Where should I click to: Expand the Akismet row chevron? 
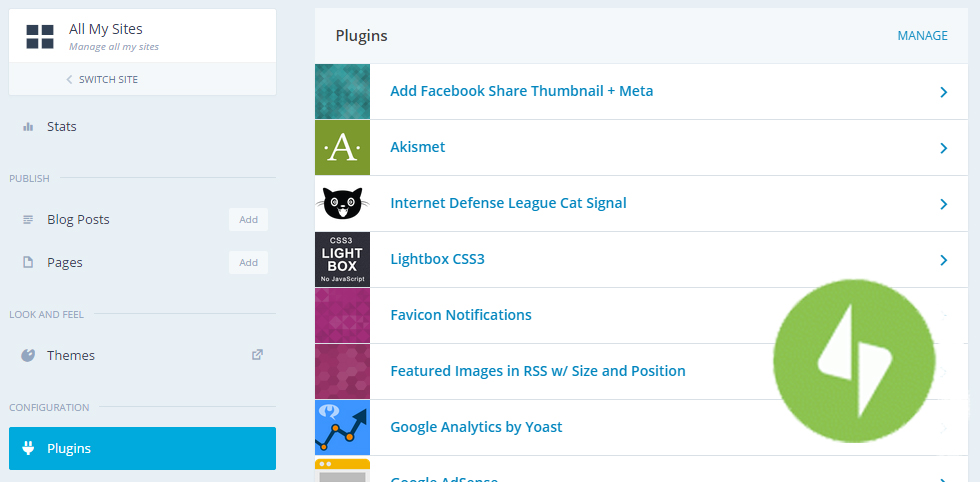pos(944,148)
